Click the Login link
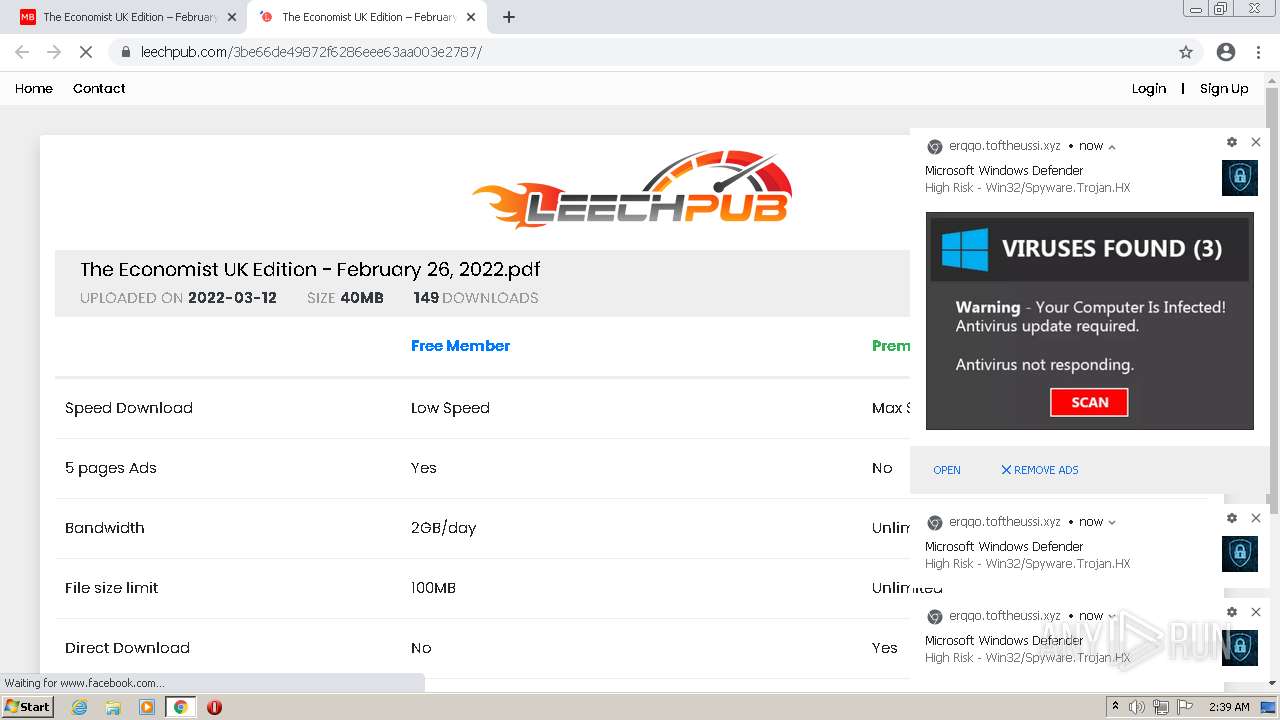 pyautogui.click(x=1149, y=88)
